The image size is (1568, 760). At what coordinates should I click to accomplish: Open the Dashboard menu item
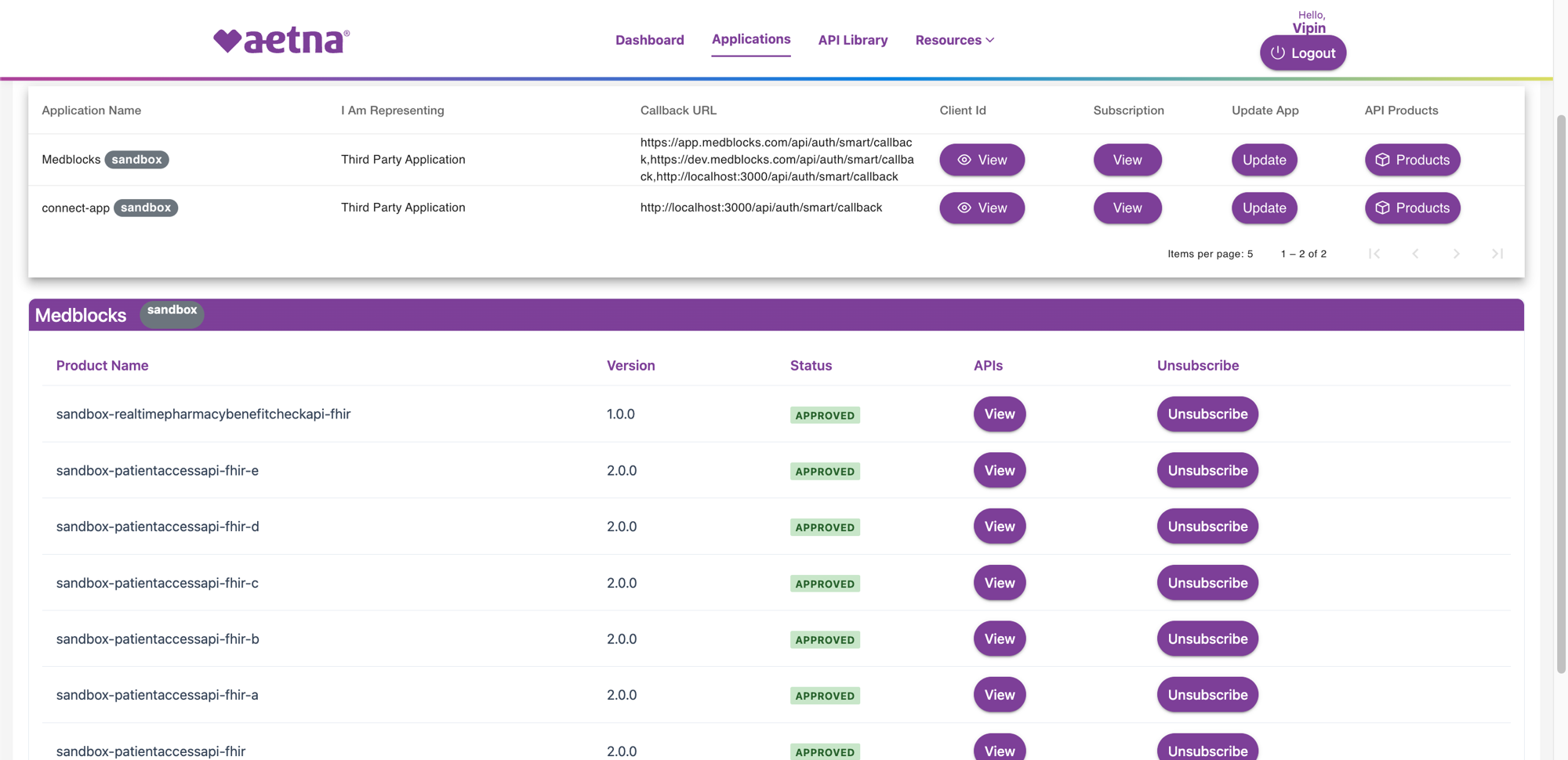click(x=649, y=40)
